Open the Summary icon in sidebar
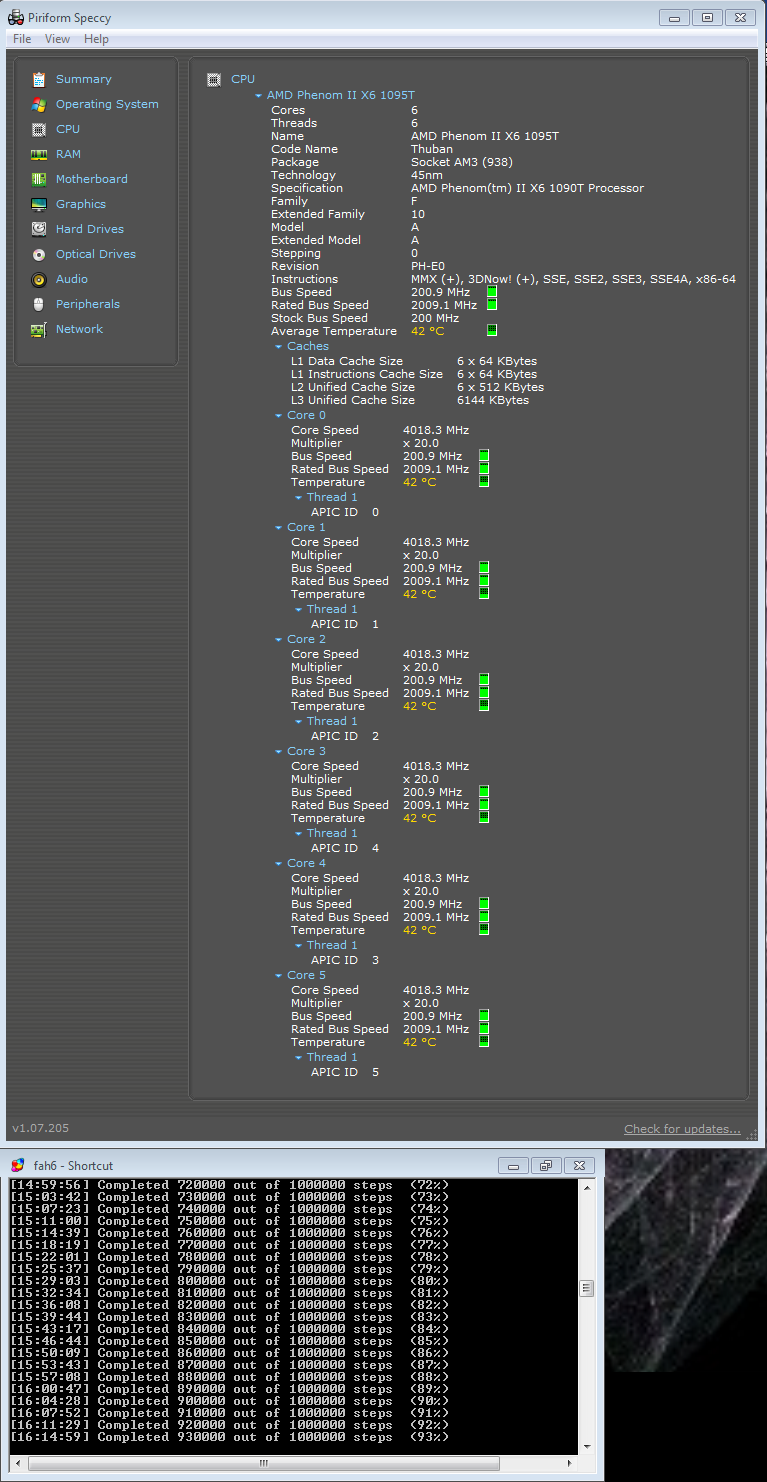 (39, 79)
